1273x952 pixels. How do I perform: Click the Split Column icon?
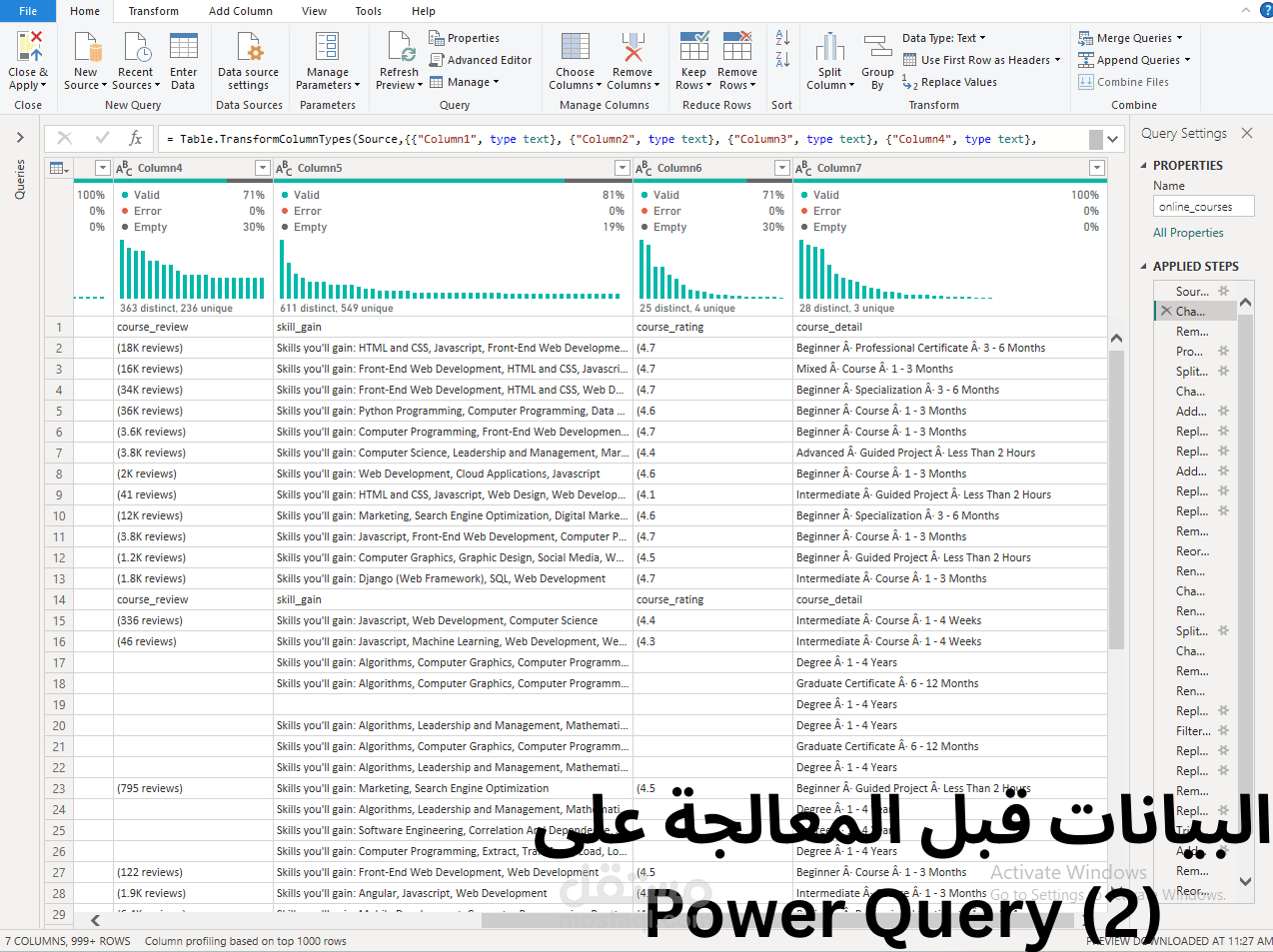click(829, 47)
